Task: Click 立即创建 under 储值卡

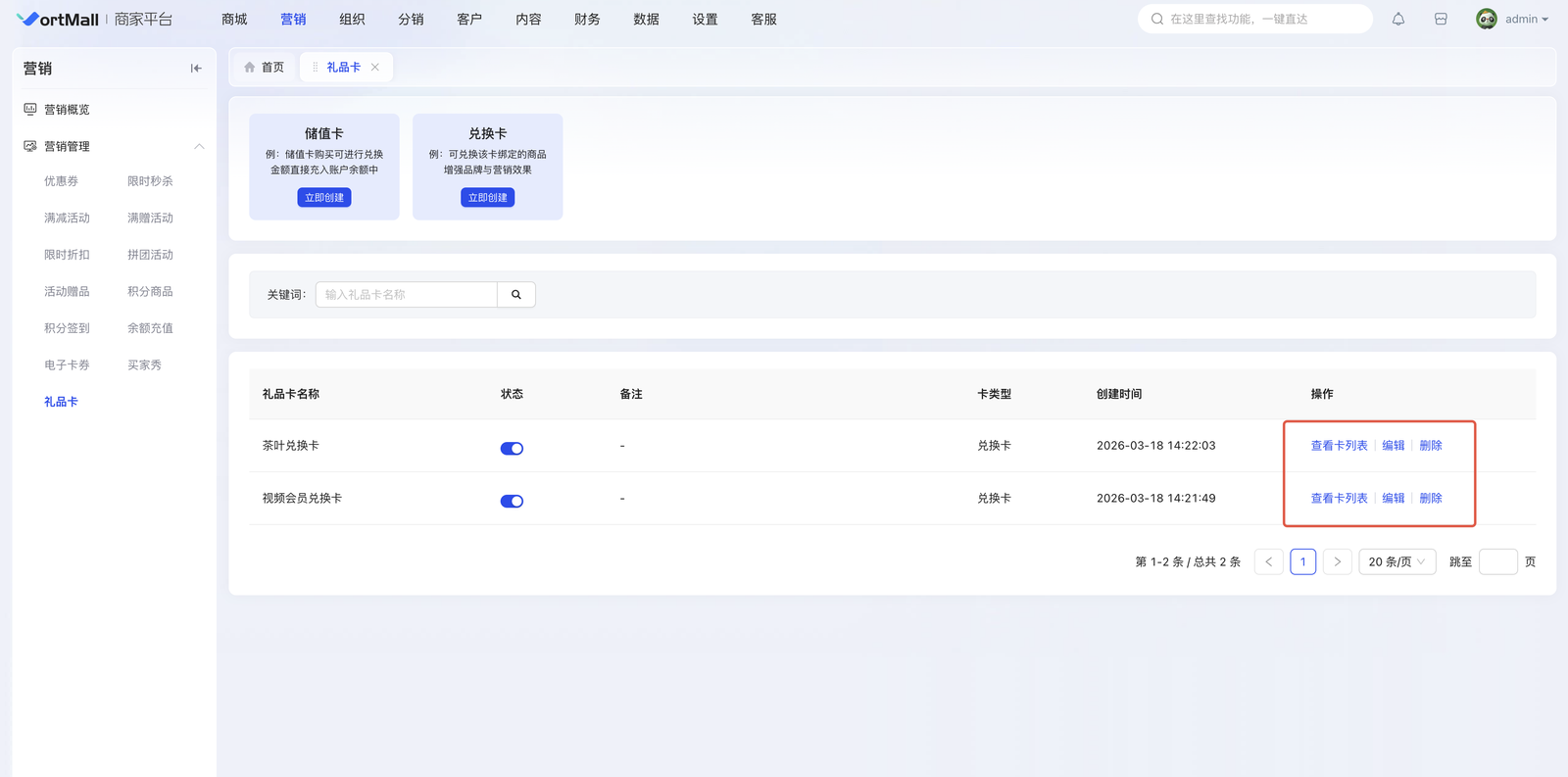Action: 324,198
